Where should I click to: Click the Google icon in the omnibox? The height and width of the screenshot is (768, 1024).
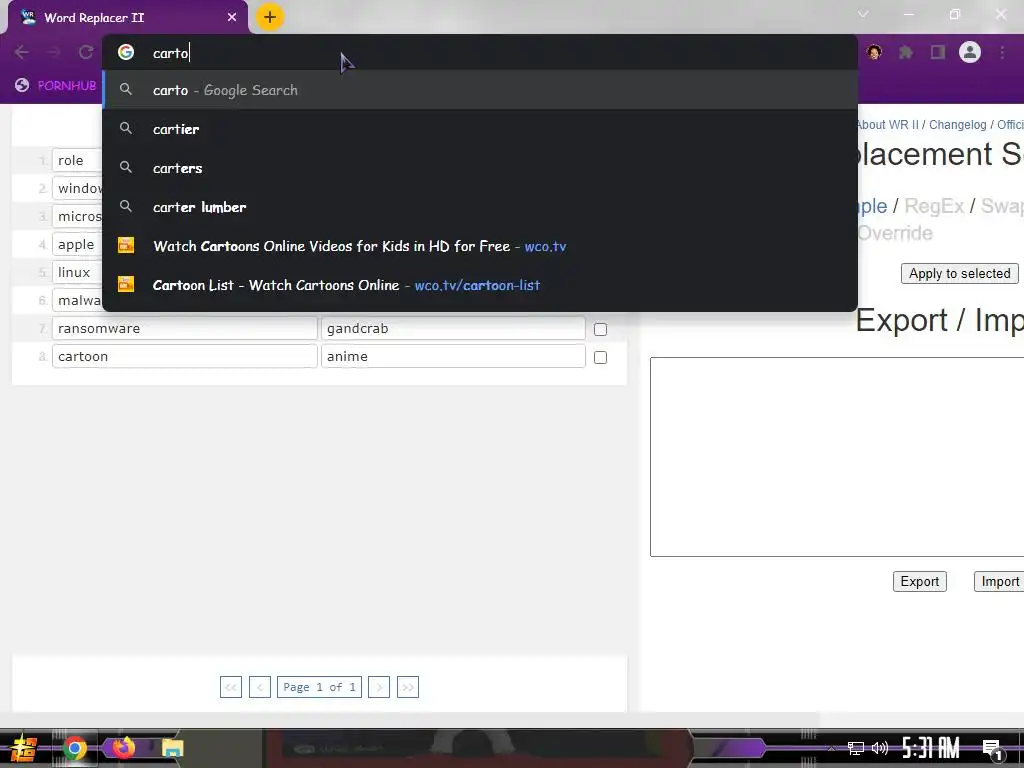pyautogui.click(x=126, y=52)
